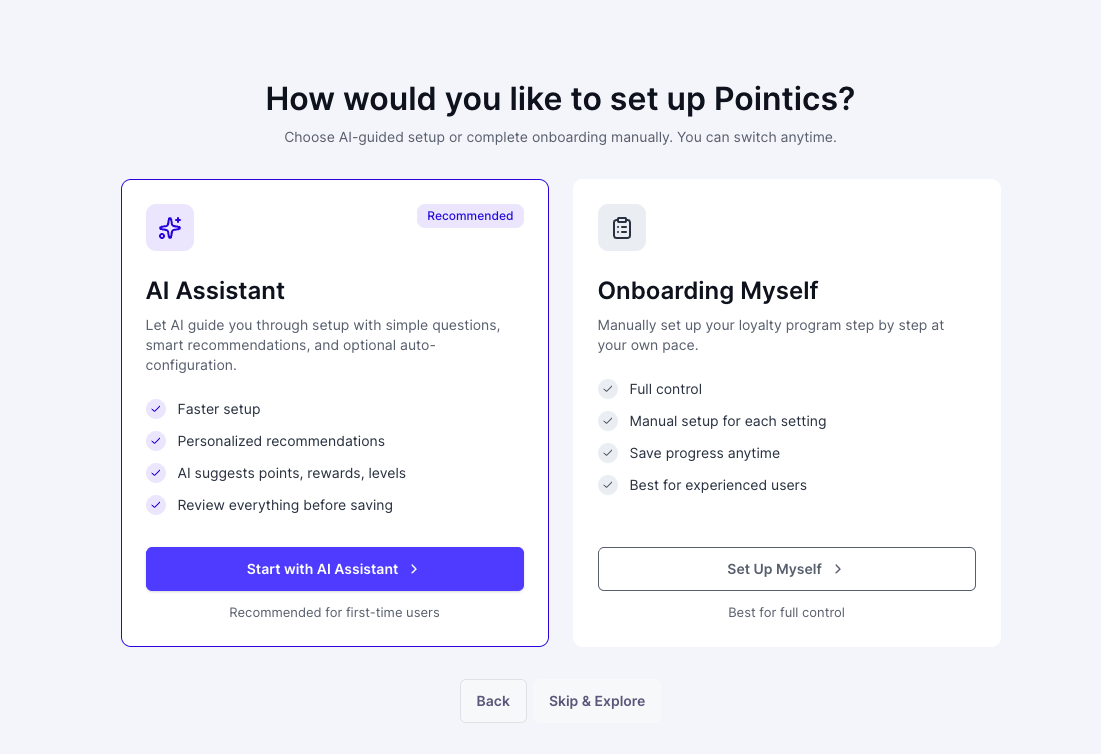Click the checkmark beside Full control
This screenshot has height=754, width=1101.
tap(608, 389)
